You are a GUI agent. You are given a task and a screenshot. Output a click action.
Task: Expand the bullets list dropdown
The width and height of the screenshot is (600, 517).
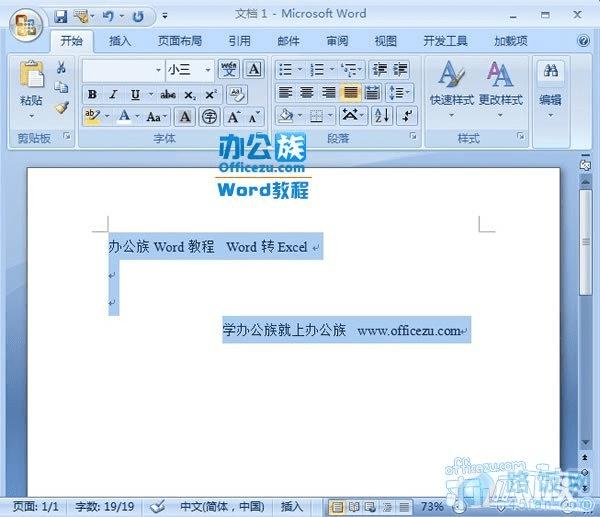300,70
